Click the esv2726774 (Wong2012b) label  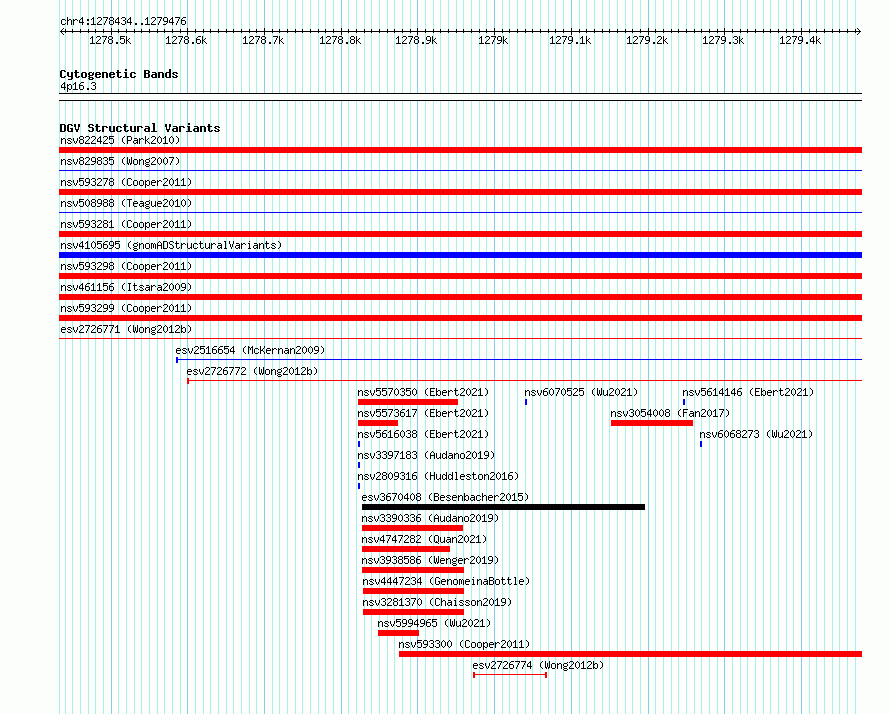[538, 665]
